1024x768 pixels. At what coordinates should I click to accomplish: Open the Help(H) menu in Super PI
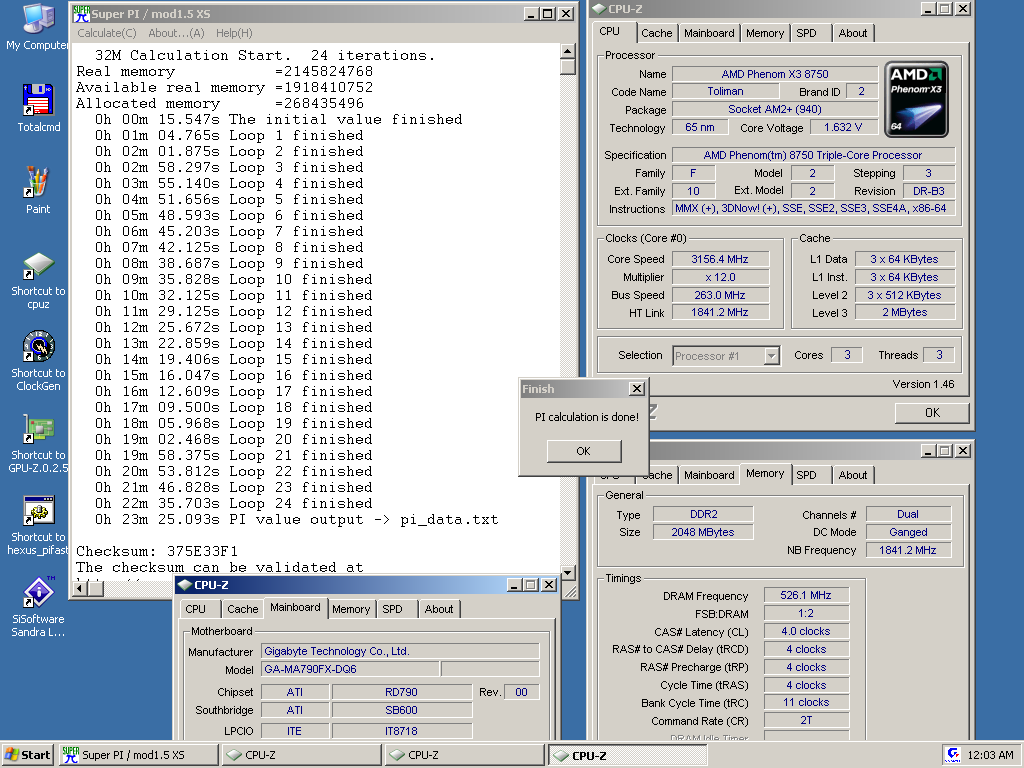[x=234, y=33]
